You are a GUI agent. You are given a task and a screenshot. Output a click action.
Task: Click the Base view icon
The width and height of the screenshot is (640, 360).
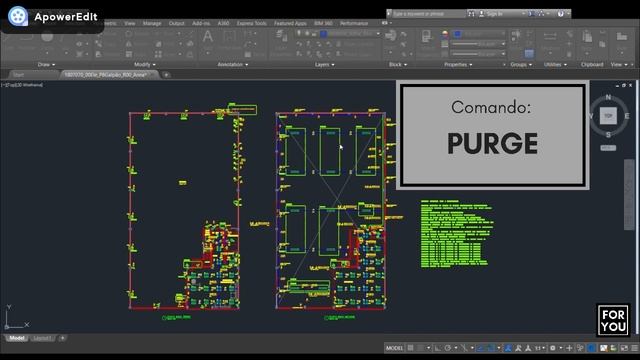coord(622,37)
